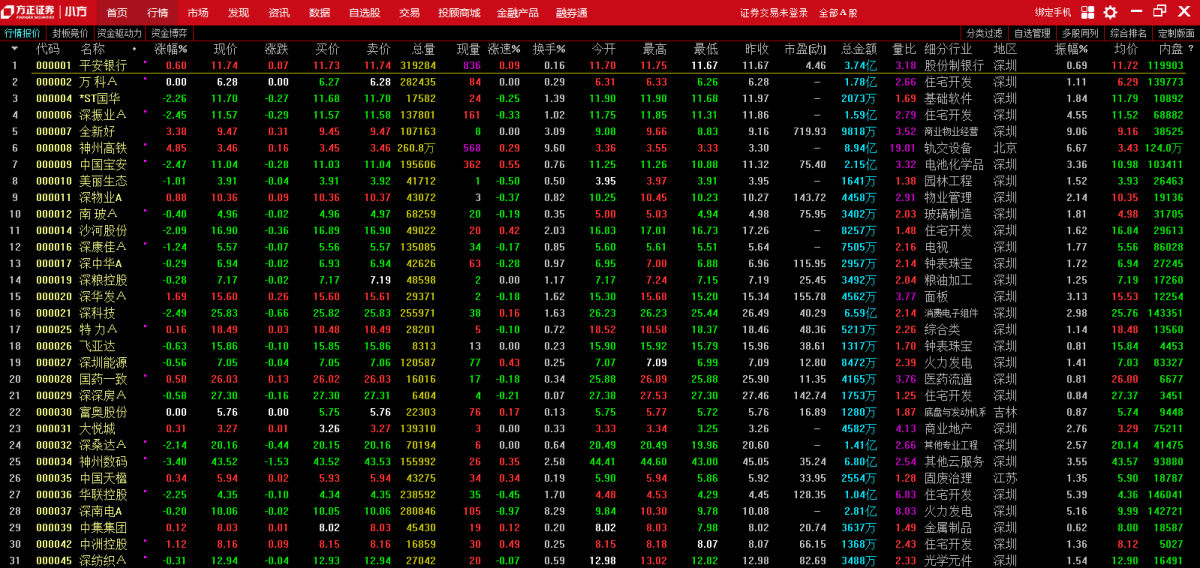Open the 交易 menu item
The image size is (1200, 568).
[x=409, y=13]
